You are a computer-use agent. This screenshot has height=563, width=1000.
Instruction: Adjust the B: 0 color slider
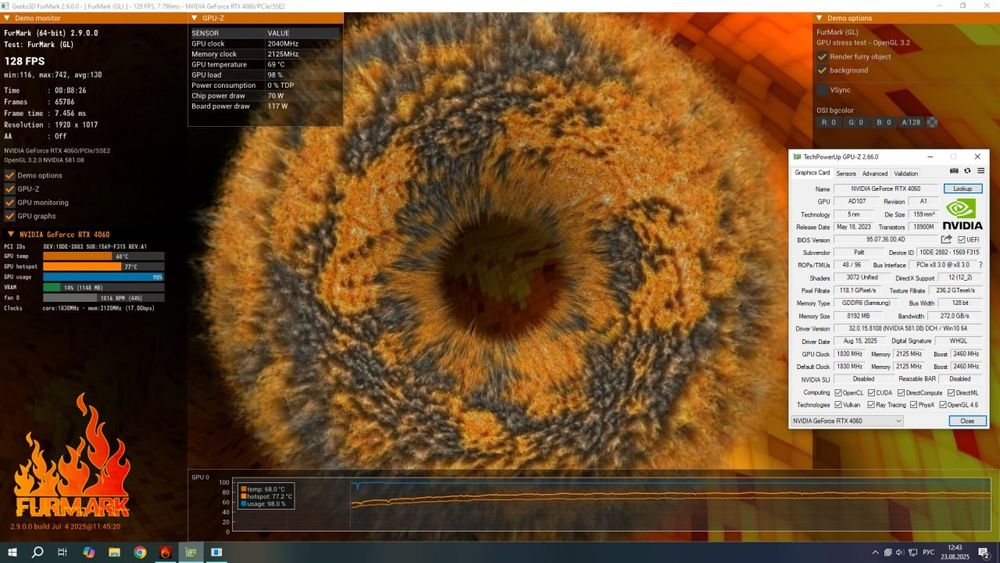click(883, 122)
